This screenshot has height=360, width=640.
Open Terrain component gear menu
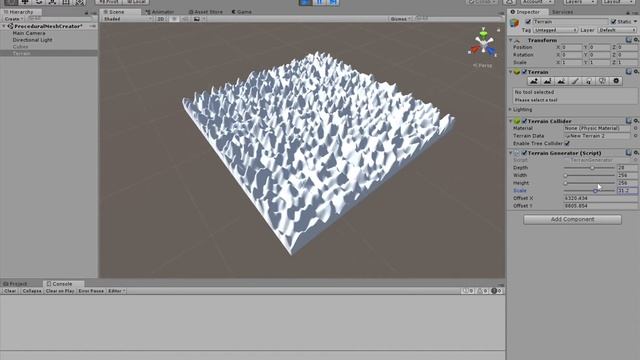636,72
